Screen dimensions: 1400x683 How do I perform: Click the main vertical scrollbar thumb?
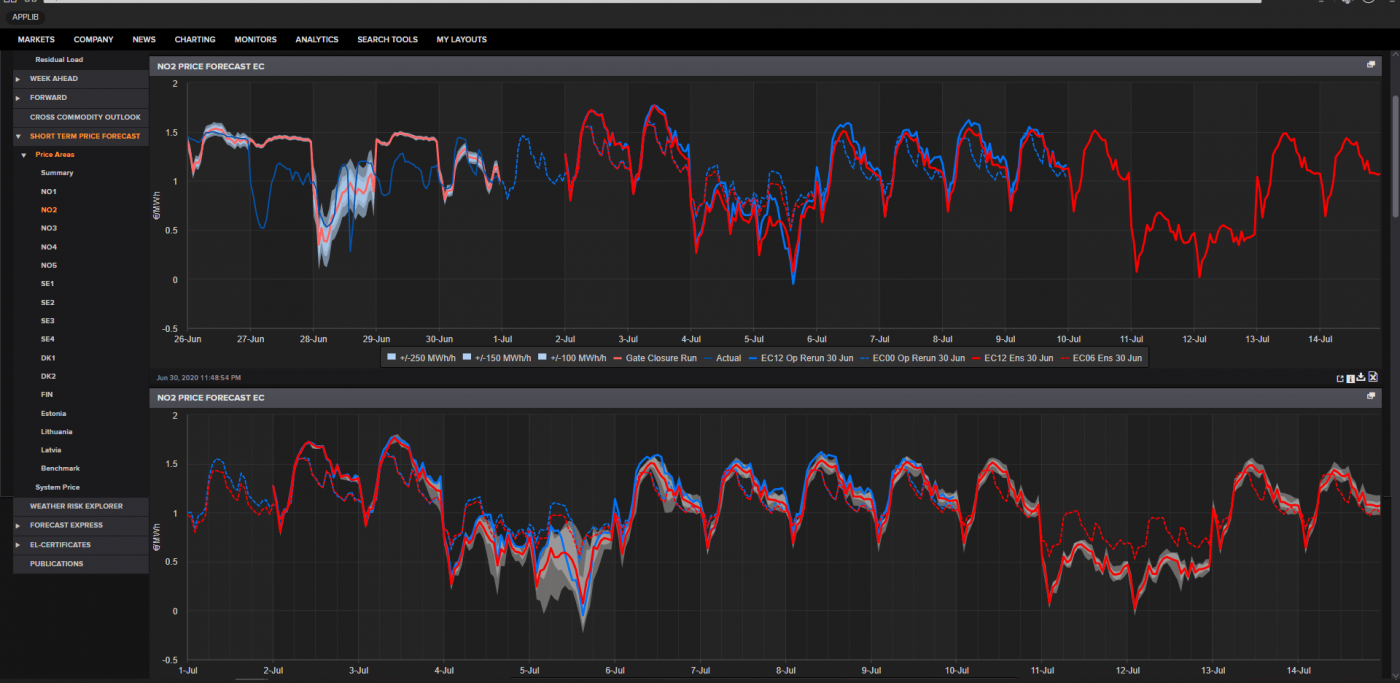pyautogui.click(x=1395, y=155)
